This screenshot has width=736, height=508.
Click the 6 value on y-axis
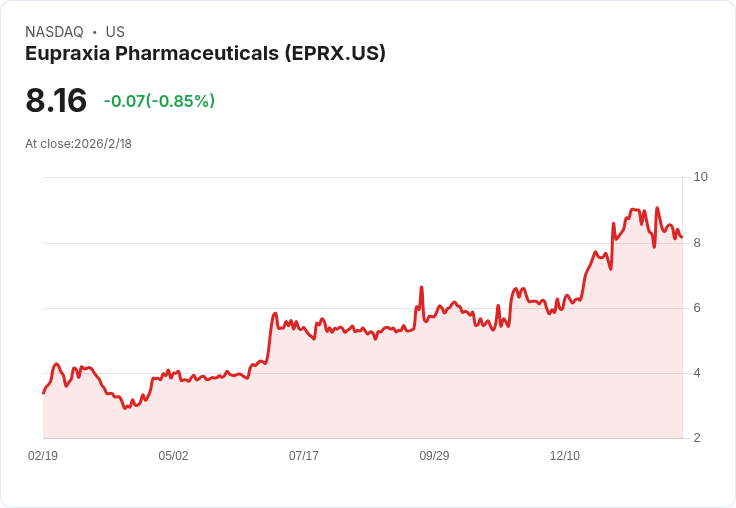click(697, 308)
